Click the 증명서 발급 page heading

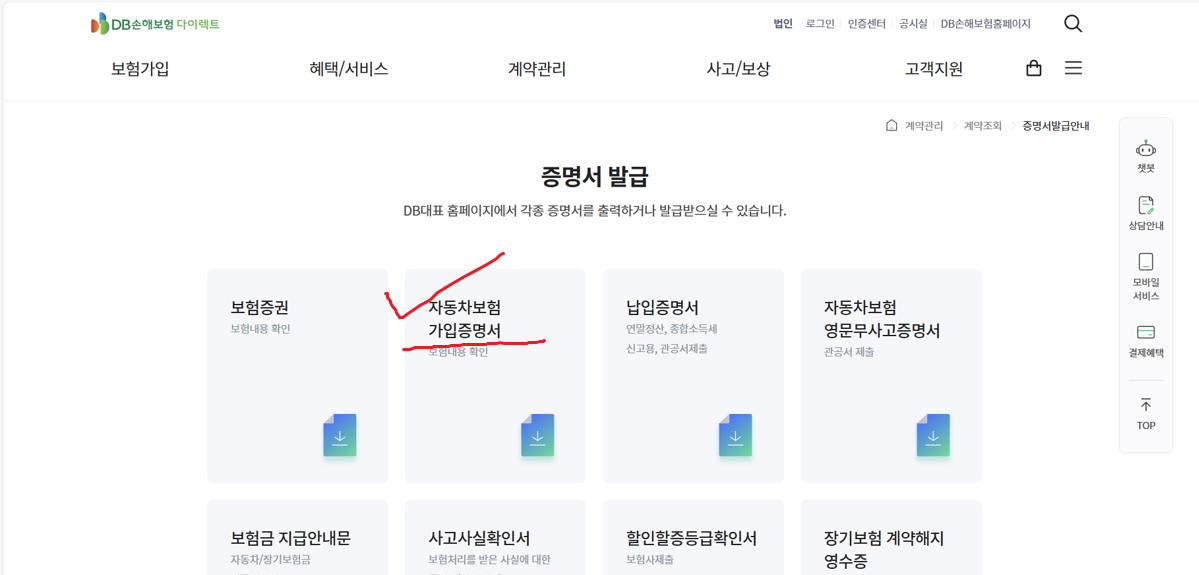pos(594,177)
